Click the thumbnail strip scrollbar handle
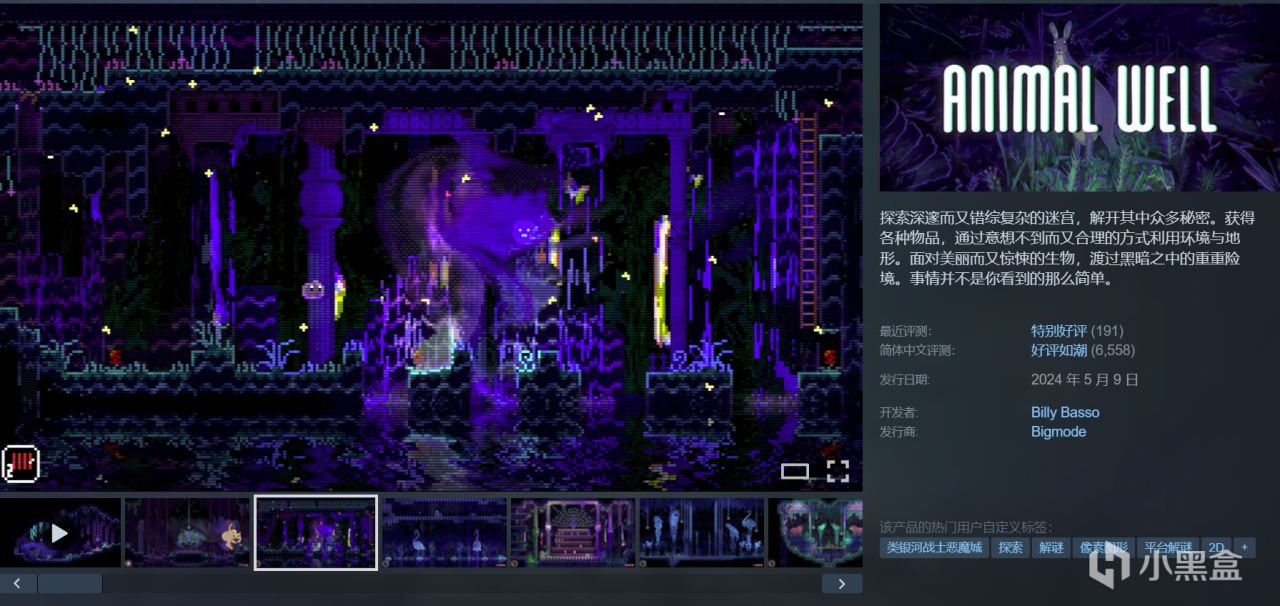This screenshot has width=1280, height=606. tap(69, 584)
